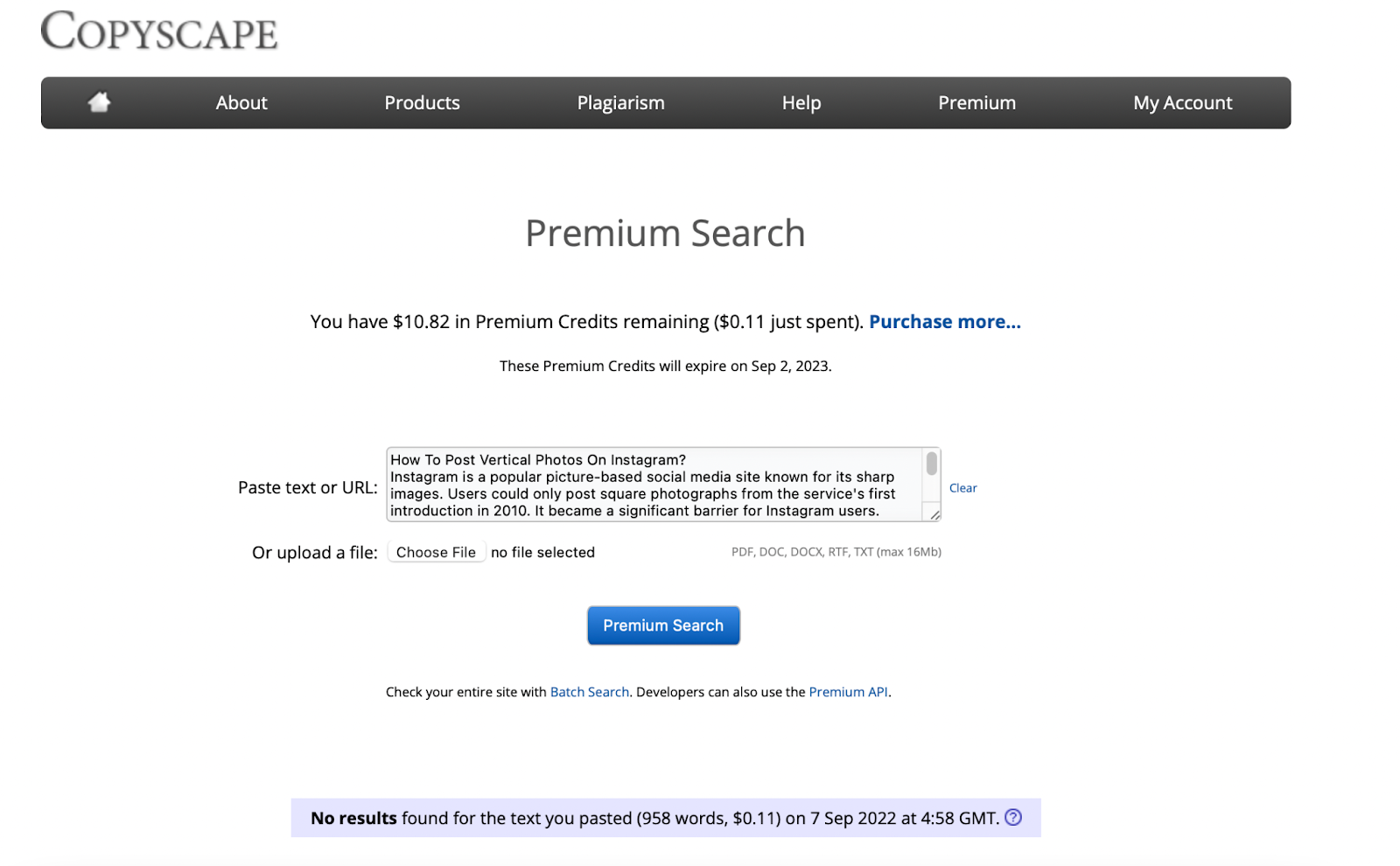Go to the home page icon
1400x866 pixels.
pos(99,102)
